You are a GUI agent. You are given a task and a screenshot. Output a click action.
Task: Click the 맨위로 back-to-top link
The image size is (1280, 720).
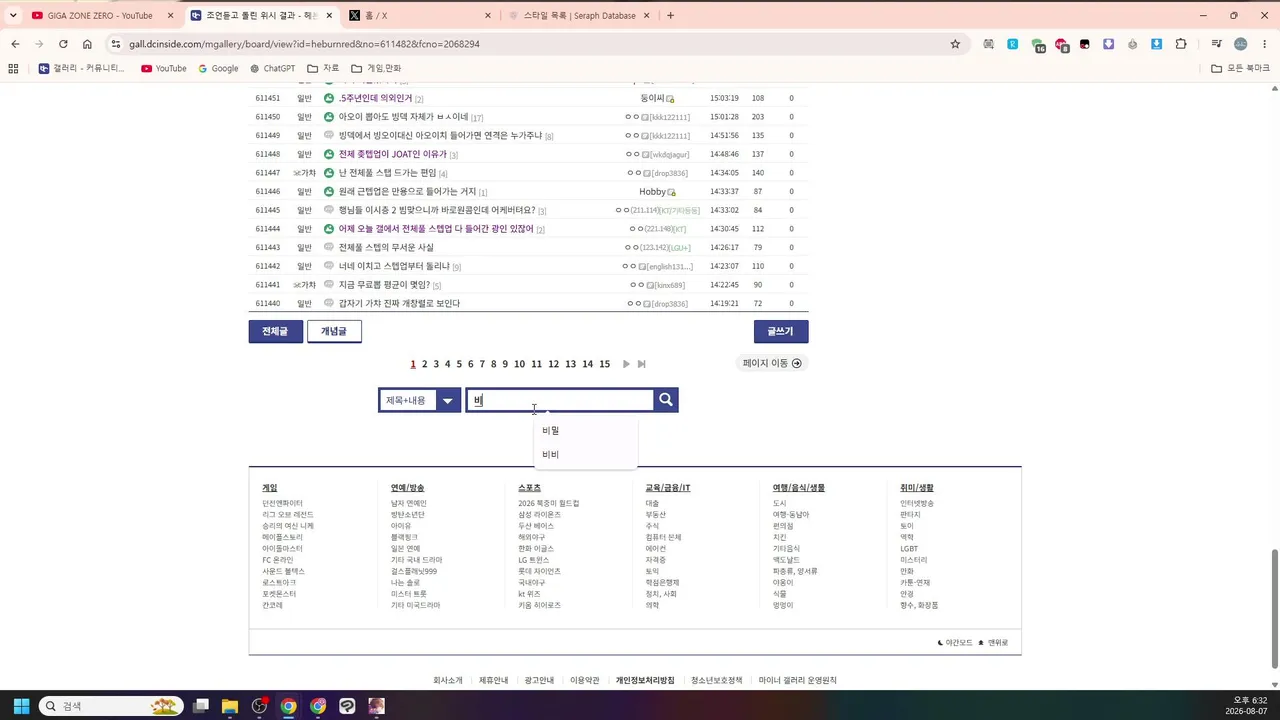pyautogui.click(x=993, y=643)
